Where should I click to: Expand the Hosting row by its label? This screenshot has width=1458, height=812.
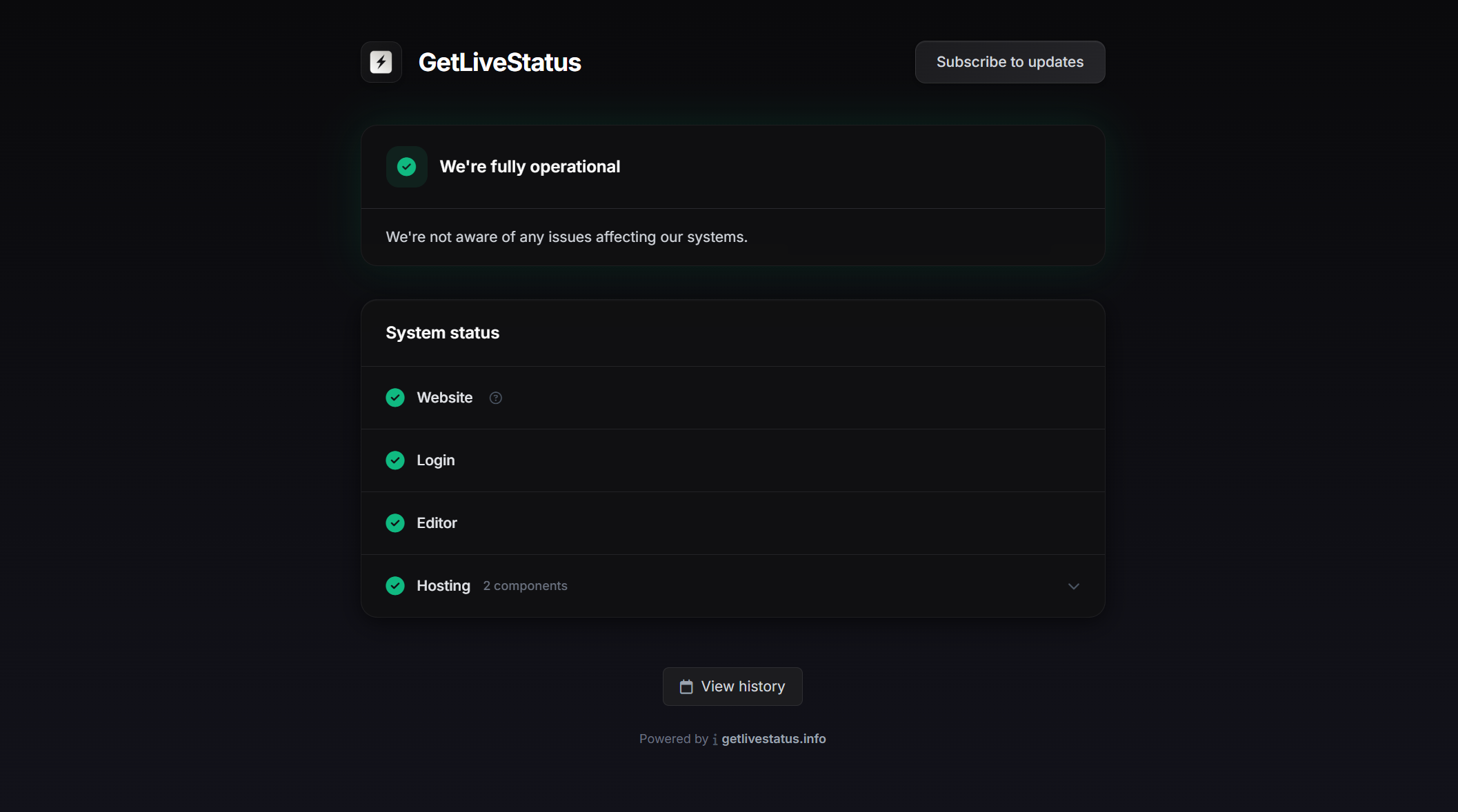443,586
